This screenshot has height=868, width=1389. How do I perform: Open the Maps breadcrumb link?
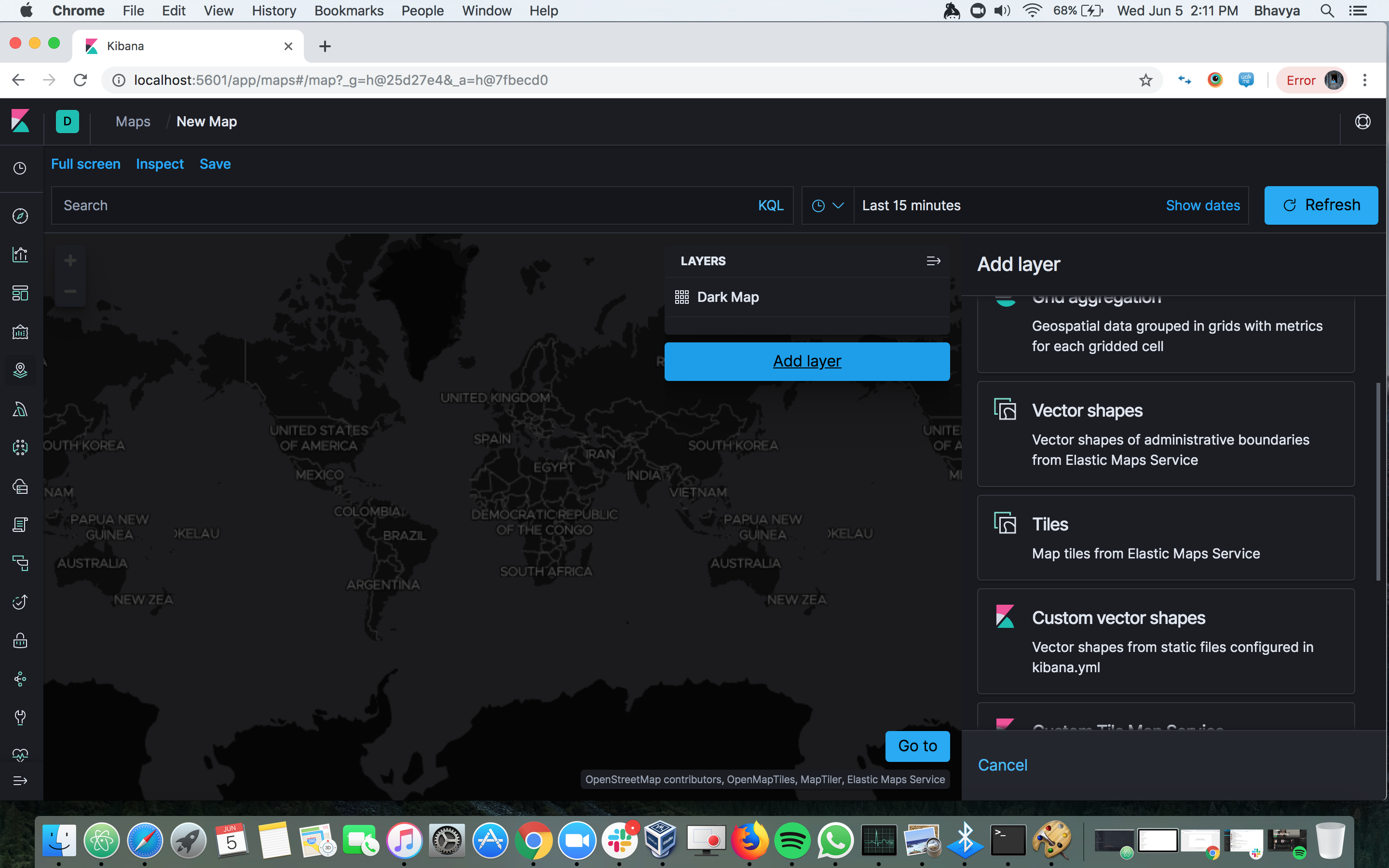(133, 121)
